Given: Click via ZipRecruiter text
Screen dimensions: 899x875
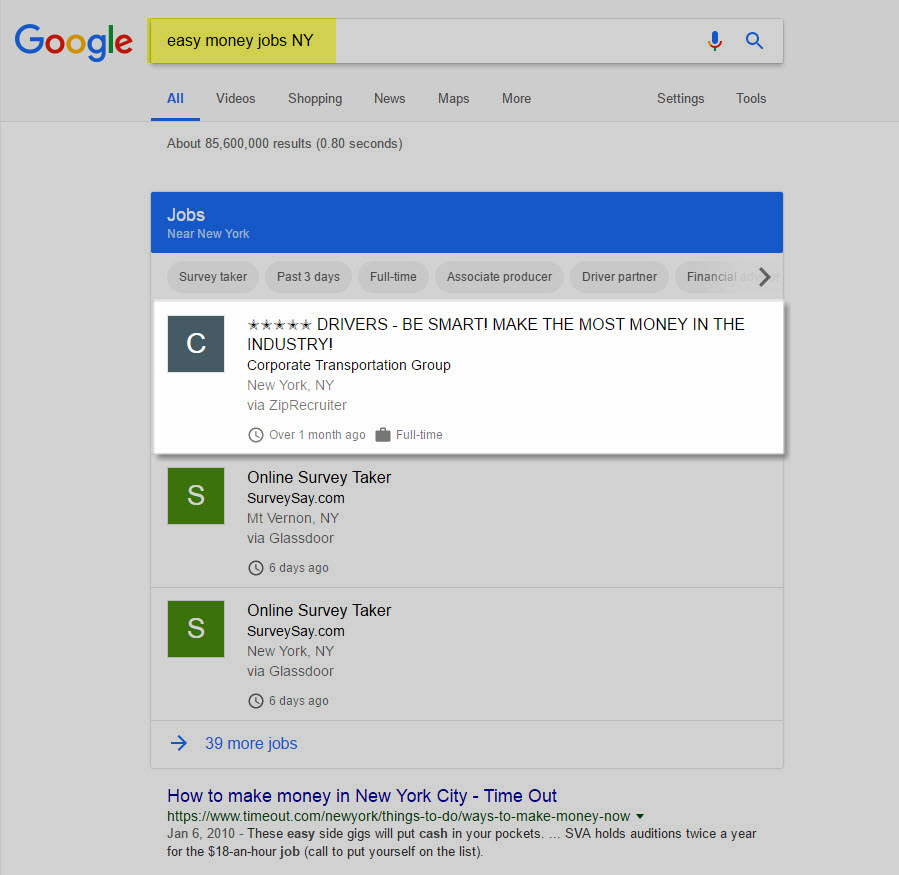Looking at the screenshot, I should pos(297,405).
